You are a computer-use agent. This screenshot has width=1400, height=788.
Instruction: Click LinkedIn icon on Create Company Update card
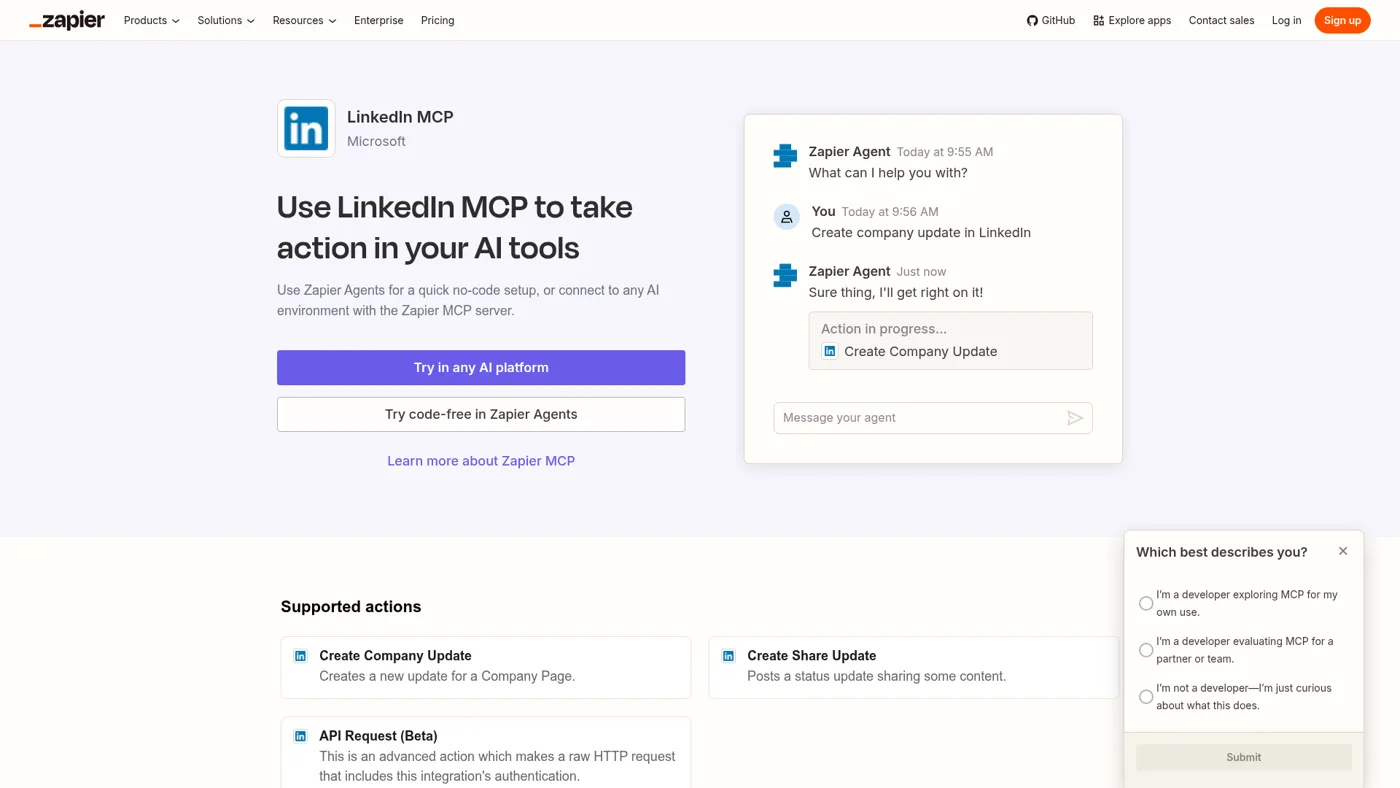pos(300,656)
